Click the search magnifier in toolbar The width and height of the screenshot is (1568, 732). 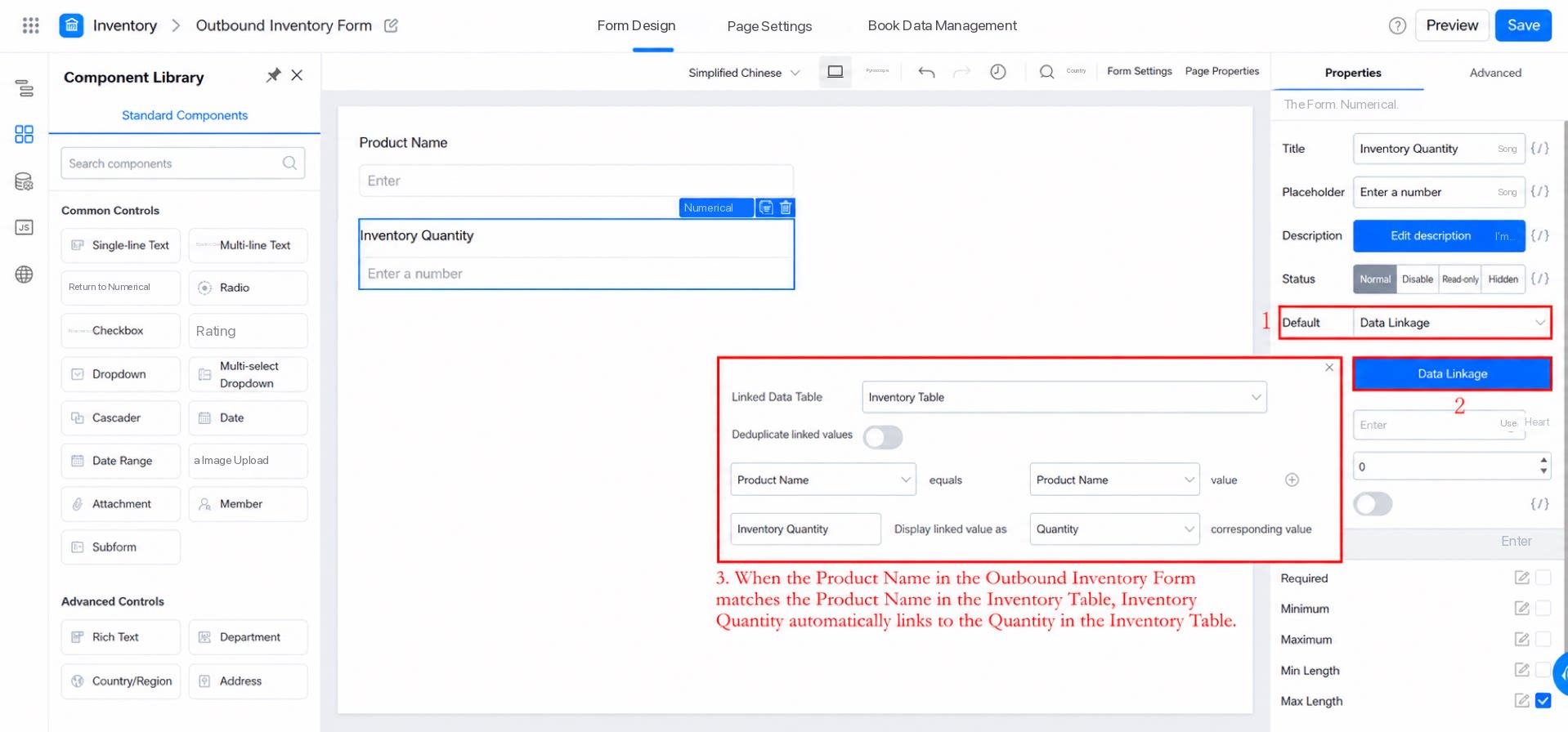click(x=1046, y=72)
